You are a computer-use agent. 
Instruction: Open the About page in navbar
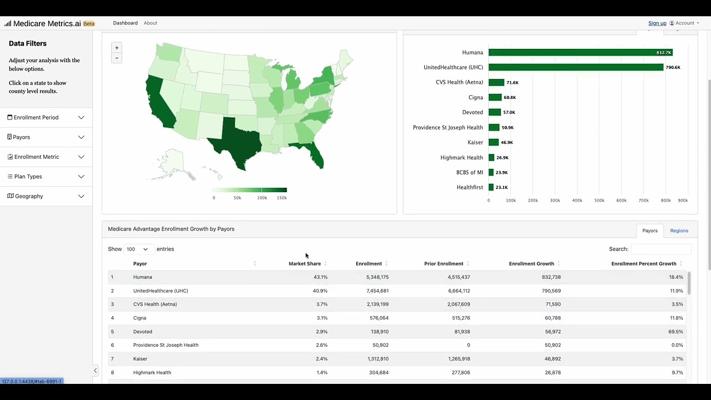coord(150,23)
